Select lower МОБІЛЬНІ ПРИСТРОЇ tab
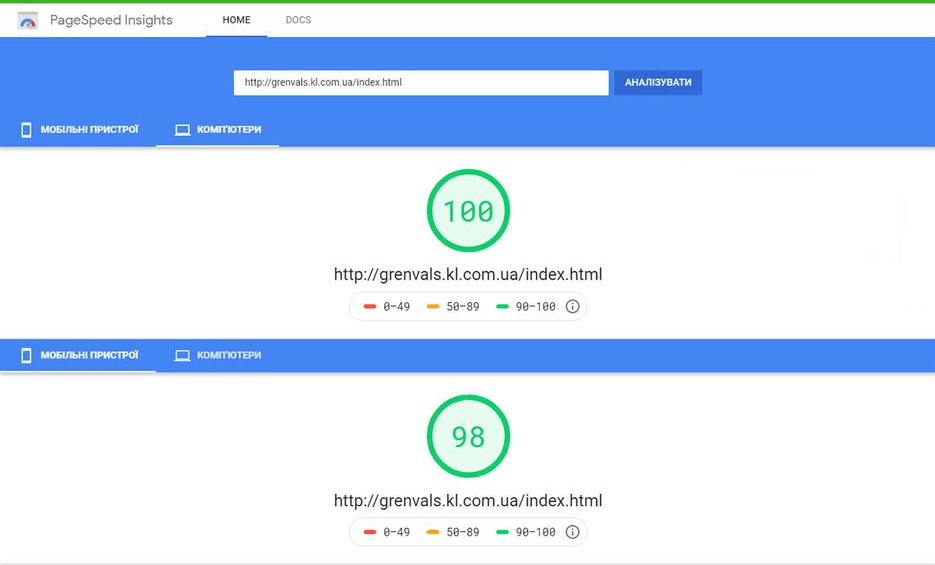935x565 pixels. 79,355
